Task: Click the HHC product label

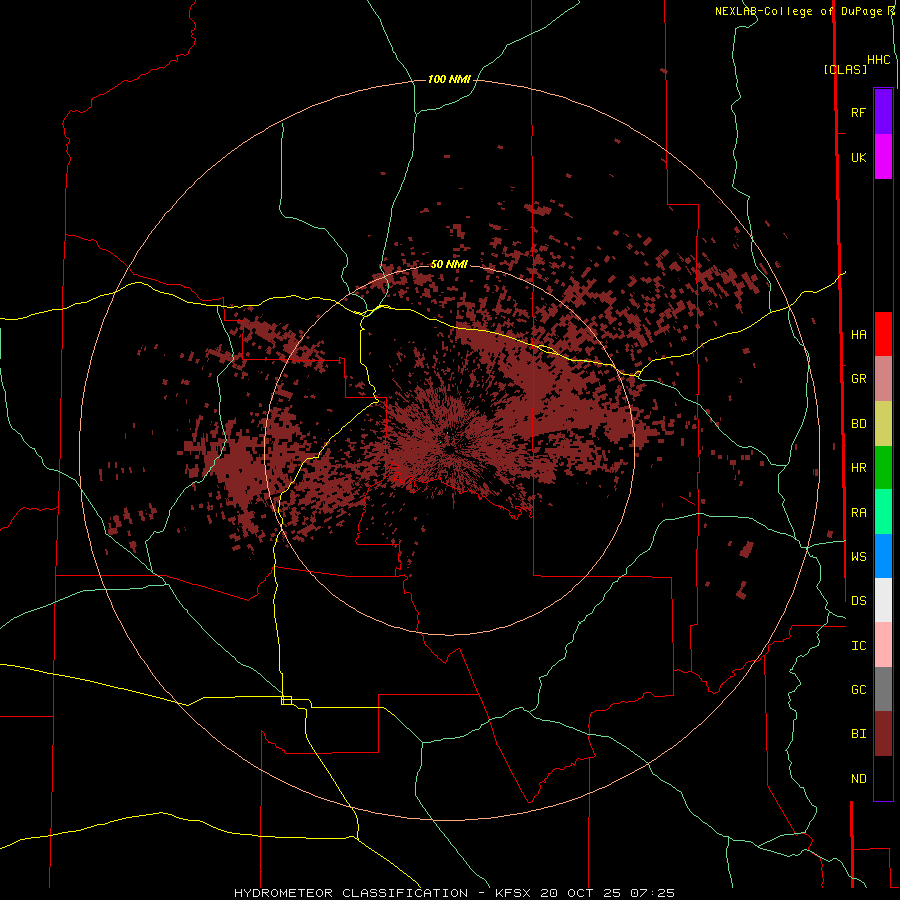Action: [878, 60]
